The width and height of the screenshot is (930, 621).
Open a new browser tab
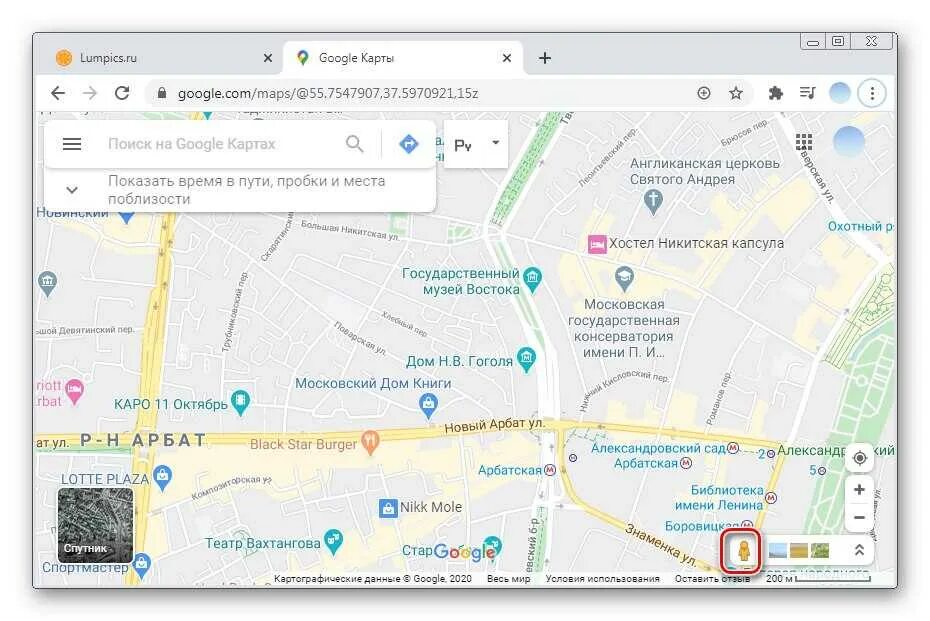pyautogui.click(x=544, y=58)
